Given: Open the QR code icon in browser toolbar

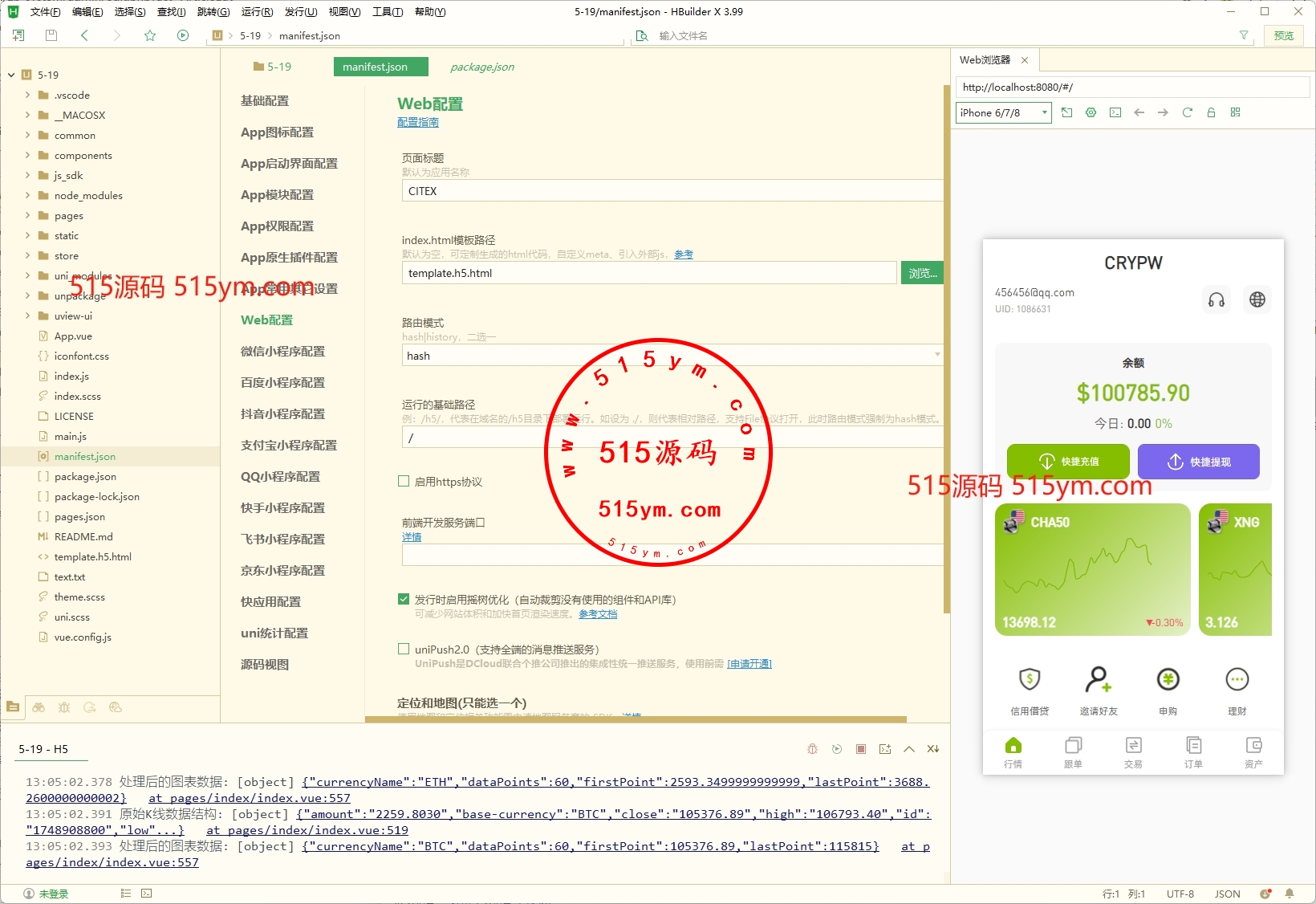Looking at the screenshot, I should pyautogui.click(x=1235, y=112).
